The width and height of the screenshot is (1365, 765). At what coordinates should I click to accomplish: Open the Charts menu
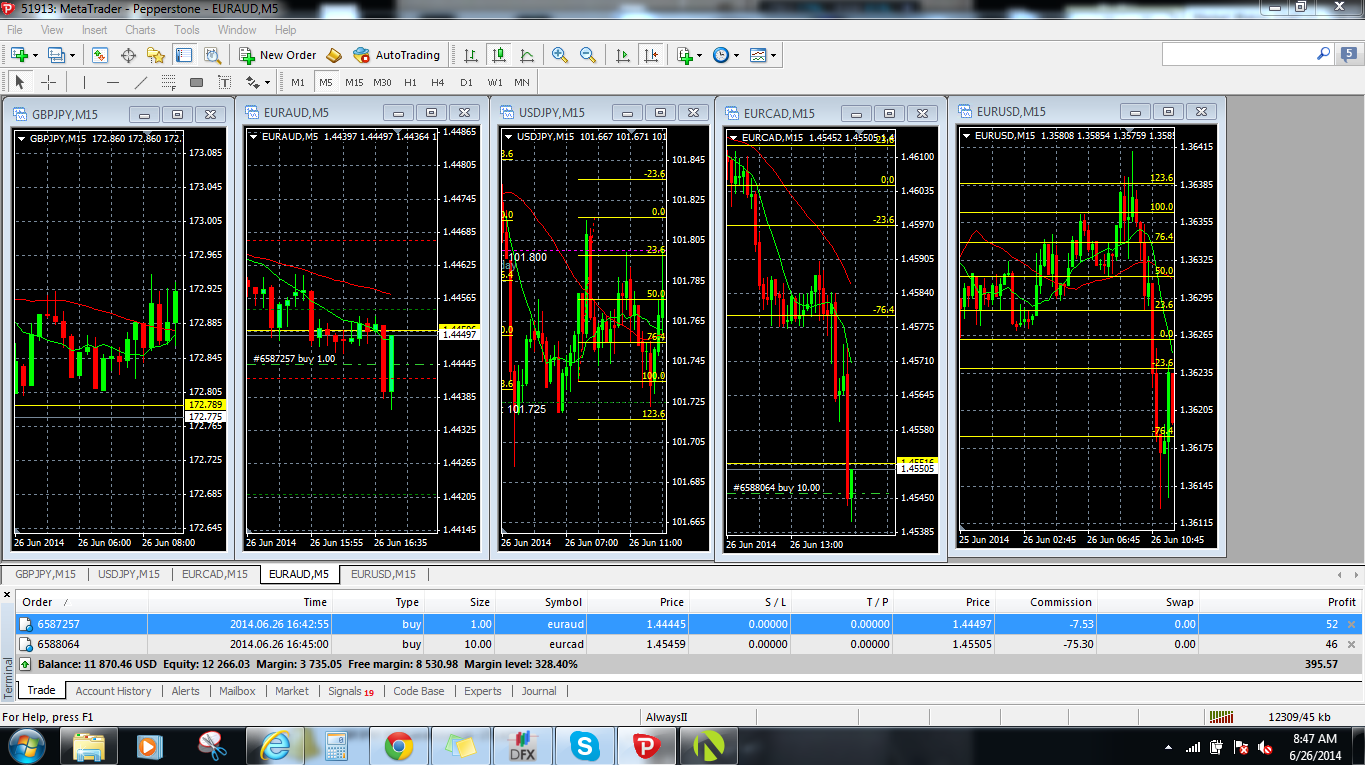pos(140,30)
